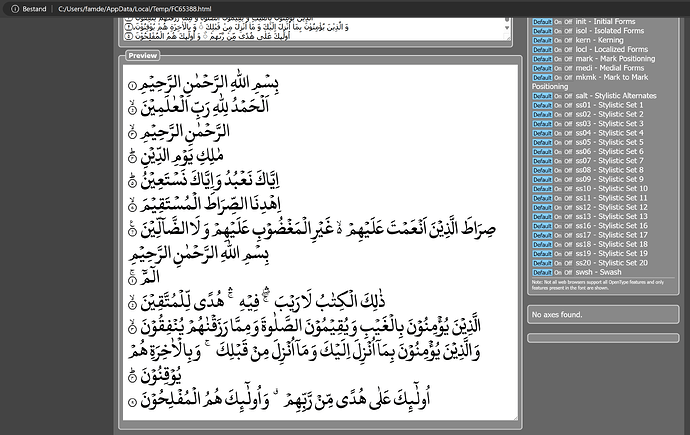
Task: Turn On the init Initial Forms feature
Action: coord(558,22)
